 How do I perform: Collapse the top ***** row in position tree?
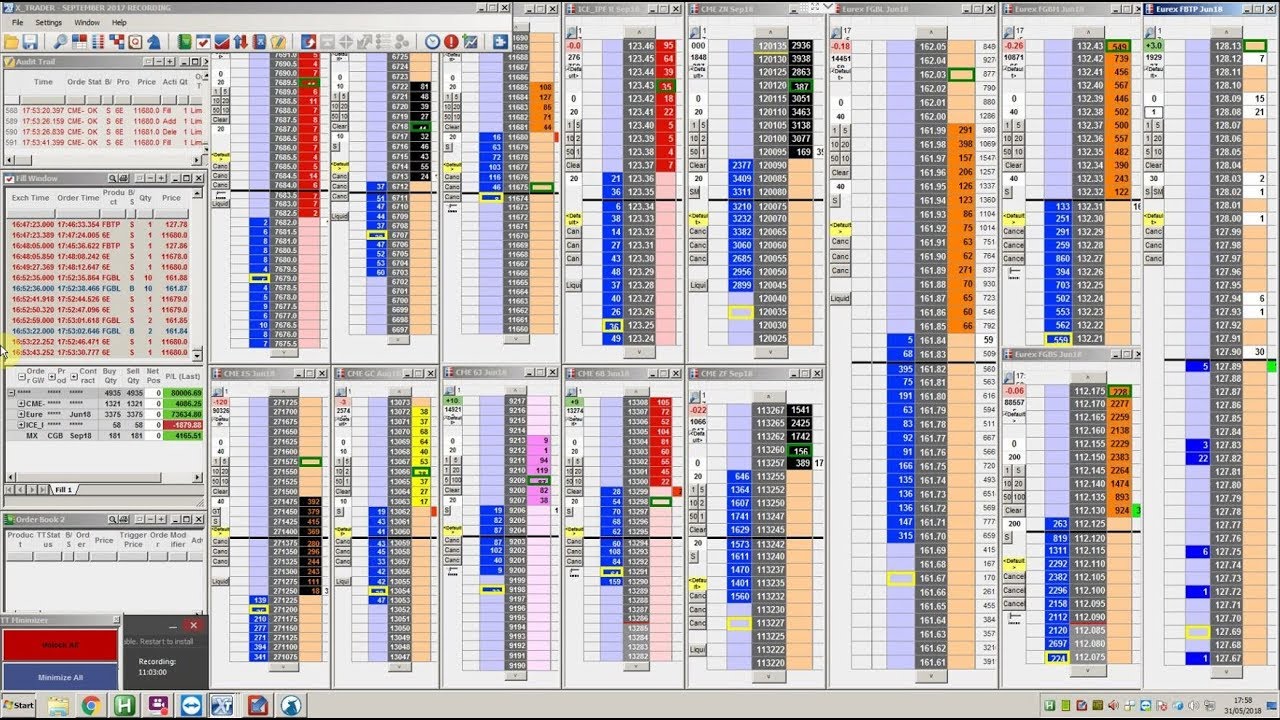click(x=10, y=394)
